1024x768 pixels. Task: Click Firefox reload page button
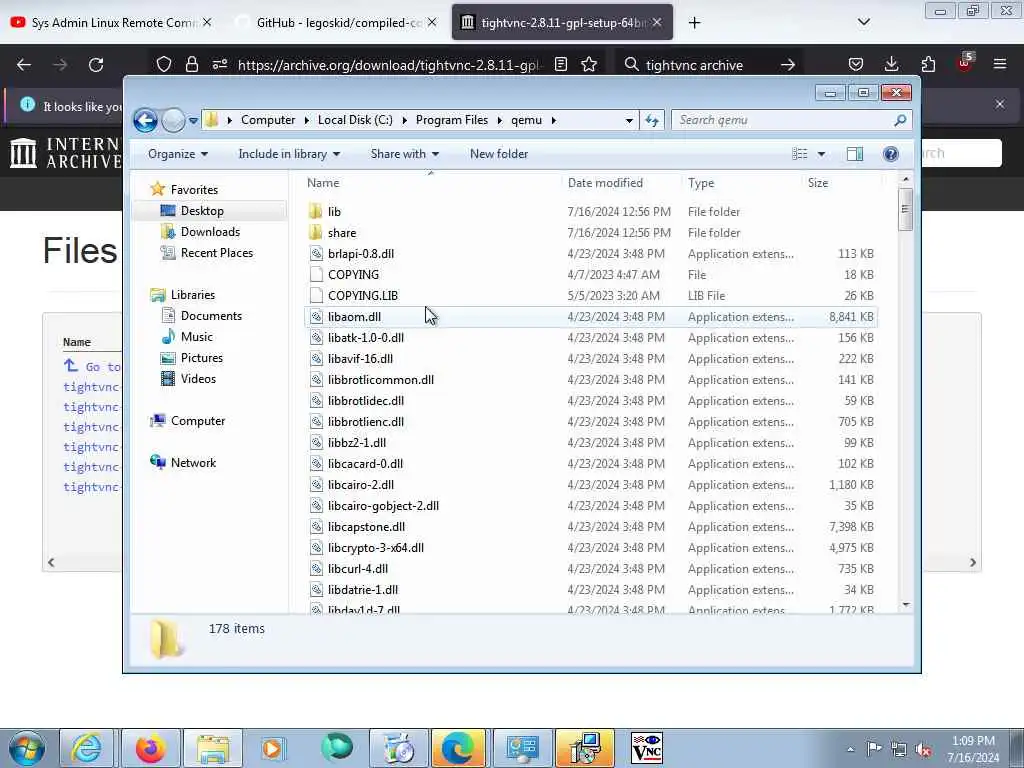96,65
